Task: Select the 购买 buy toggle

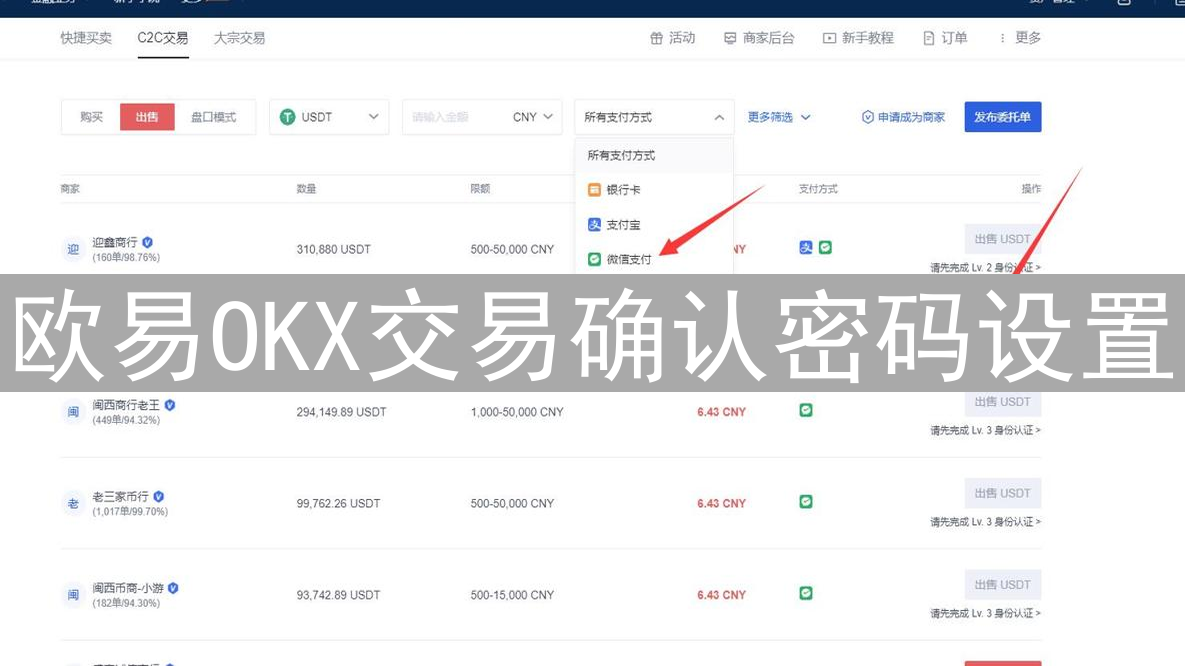Action: [91, 117]
